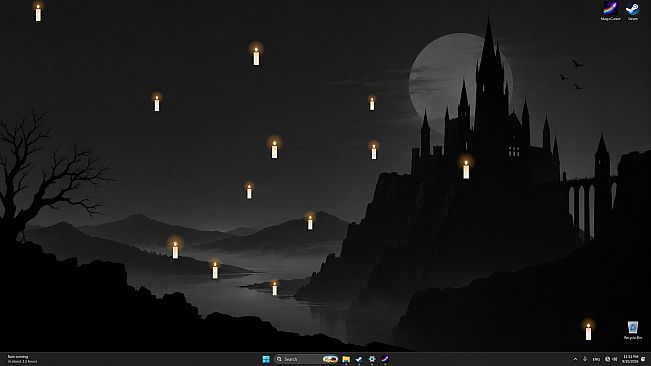Click the search highlight image in Search box
The width and height of the screenshot is (651, 366).
330,359
